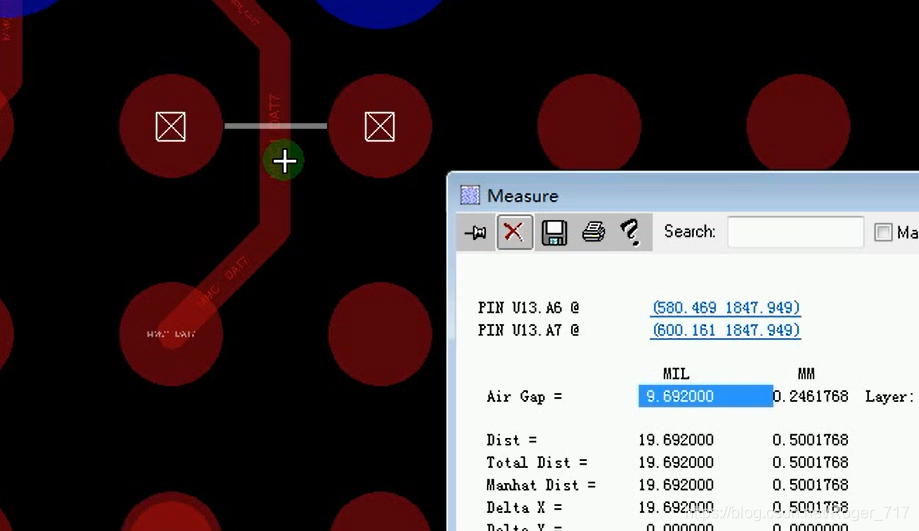Click the pin icon in Measure toolbar
The height and width of the screenshot is (531, 919).
(475, 232)
